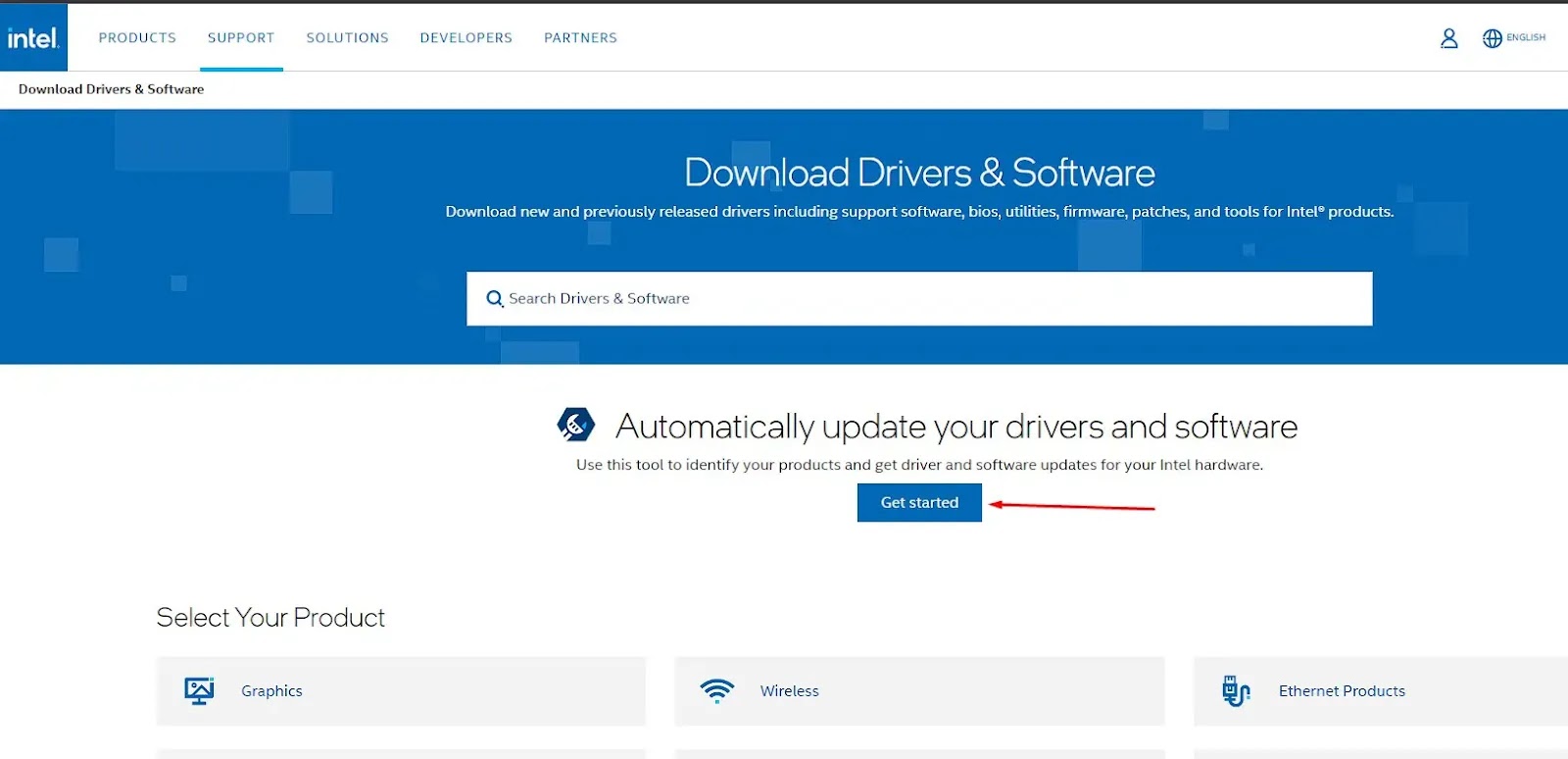Click the Download Drivers & Software breadcrumb
1568x759 pixels.
coord(112,89)
